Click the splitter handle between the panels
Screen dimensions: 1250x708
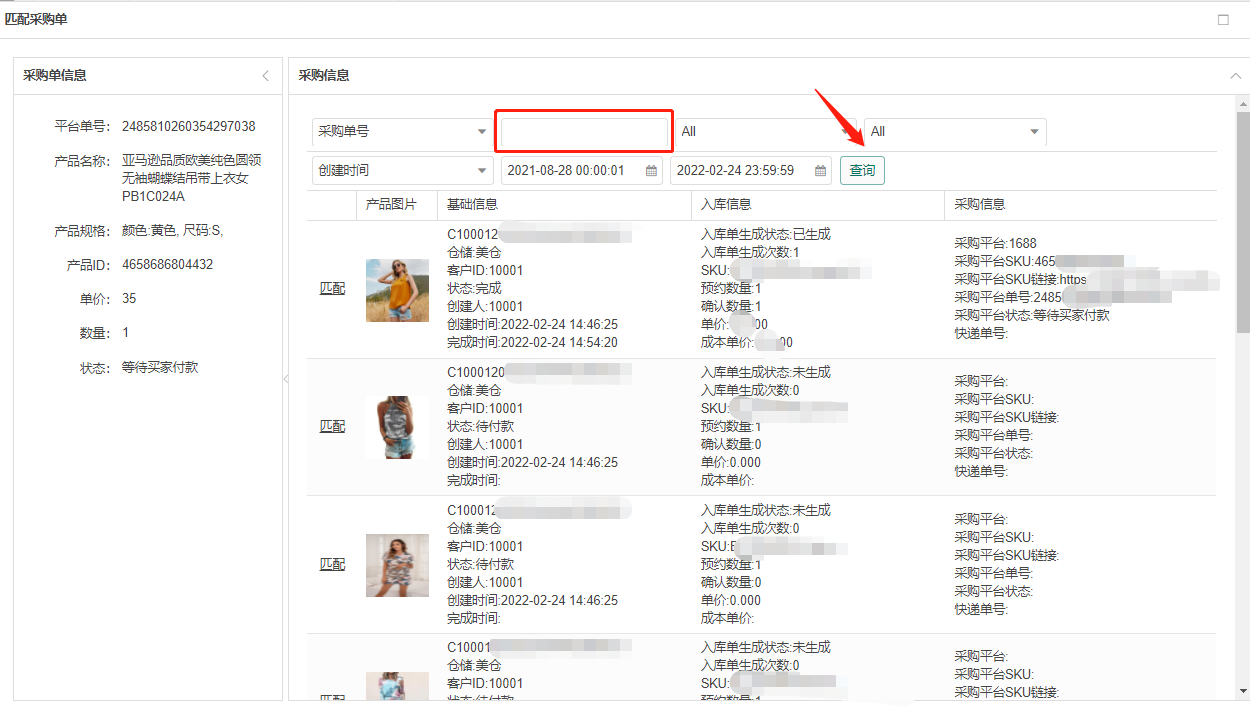coord(285,379)
